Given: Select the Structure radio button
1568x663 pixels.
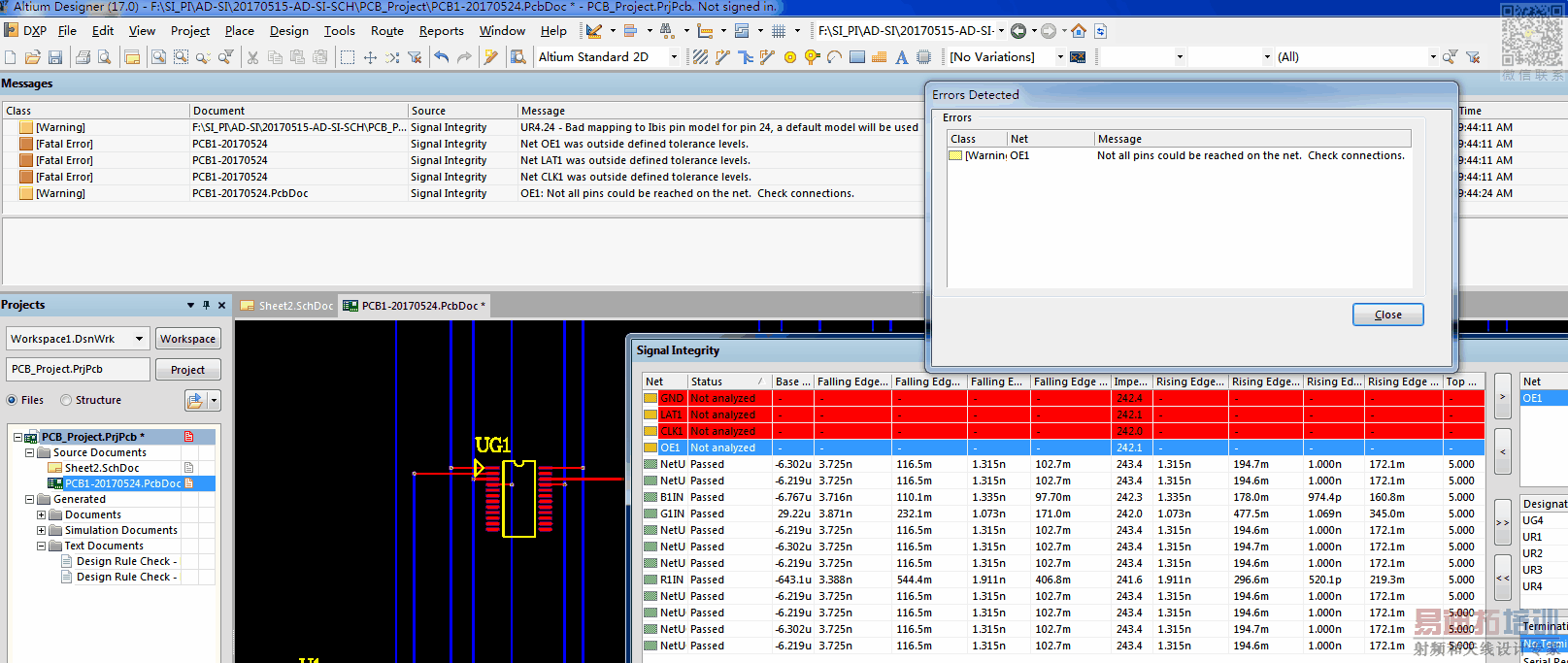Looking at the screenshot, I should pos(66,400).
